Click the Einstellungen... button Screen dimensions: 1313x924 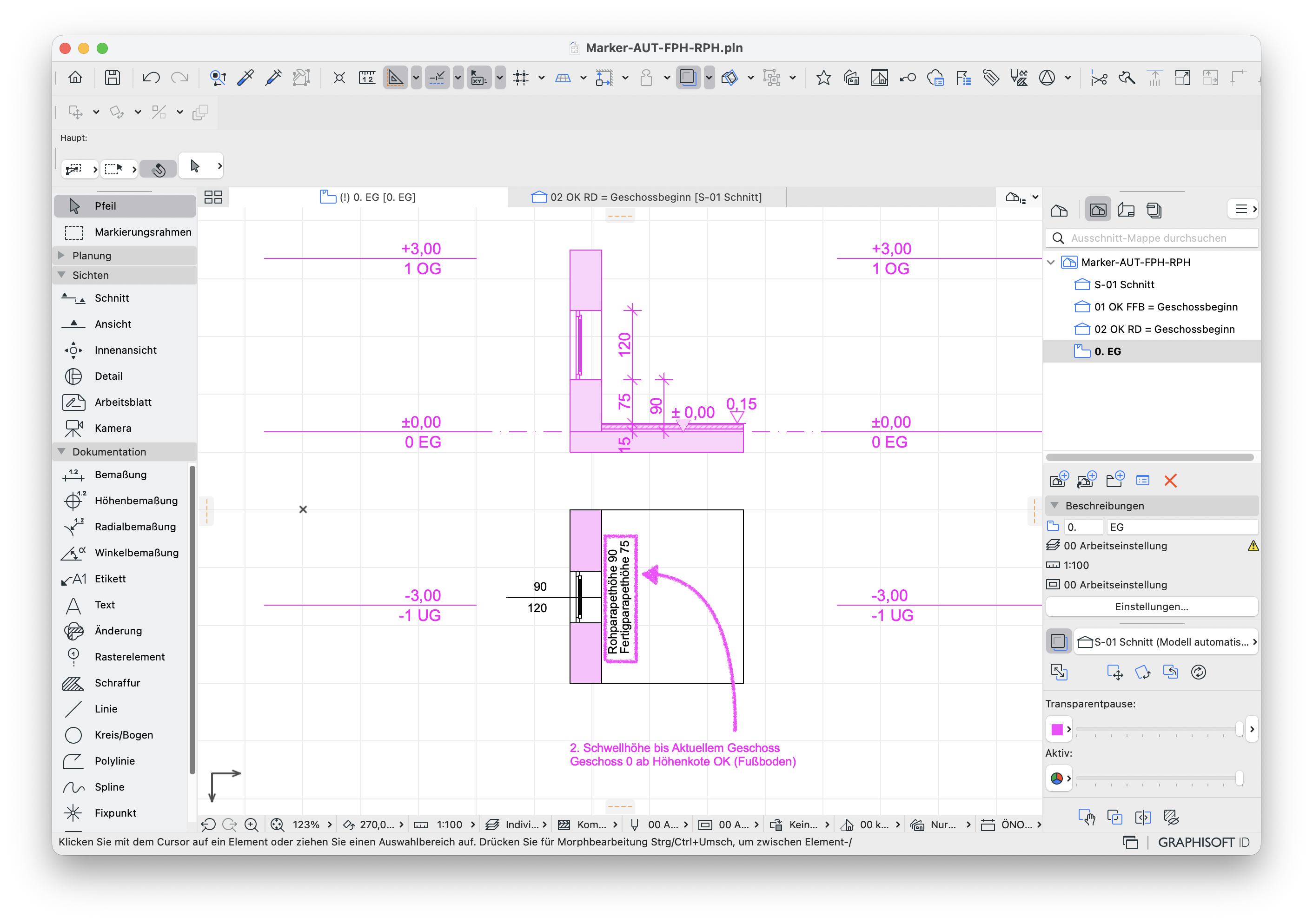point(1151,607)
